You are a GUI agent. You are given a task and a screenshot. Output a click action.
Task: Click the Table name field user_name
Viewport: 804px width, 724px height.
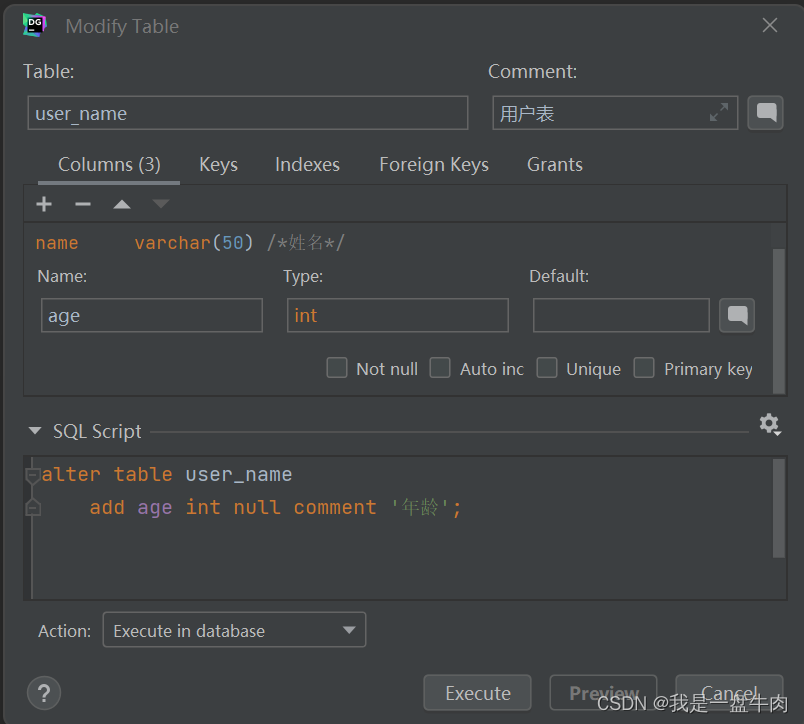(x=248, y=113)
